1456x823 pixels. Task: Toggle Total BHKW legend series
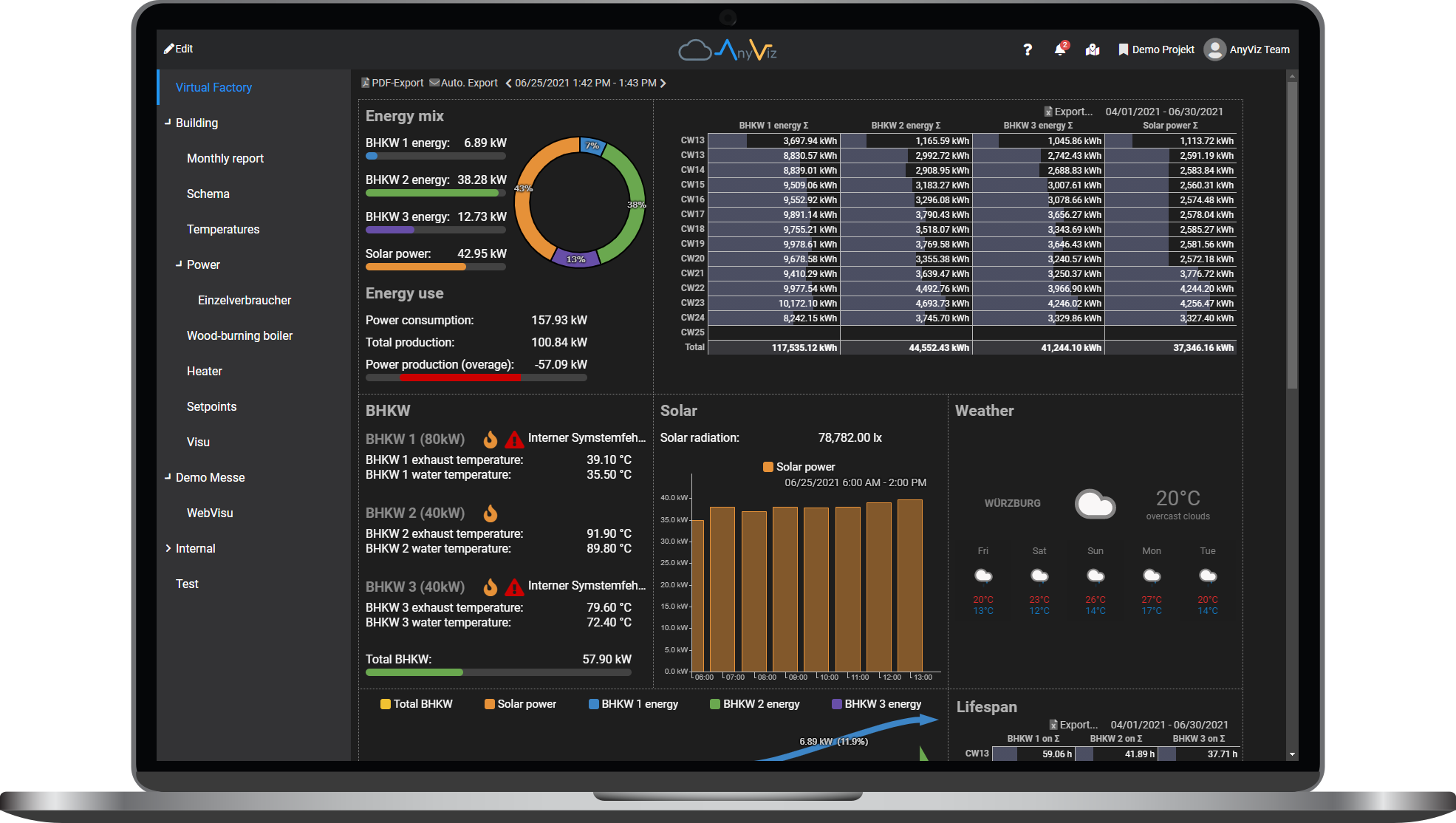416,704
